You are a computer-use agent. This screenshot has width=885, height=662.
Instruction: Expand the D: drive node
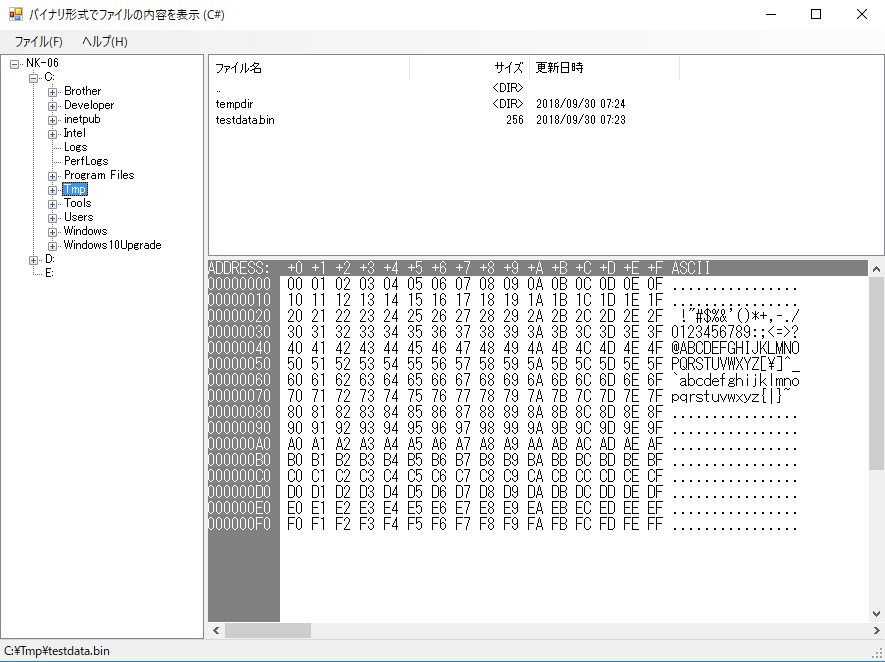click(x=34, y=260)
